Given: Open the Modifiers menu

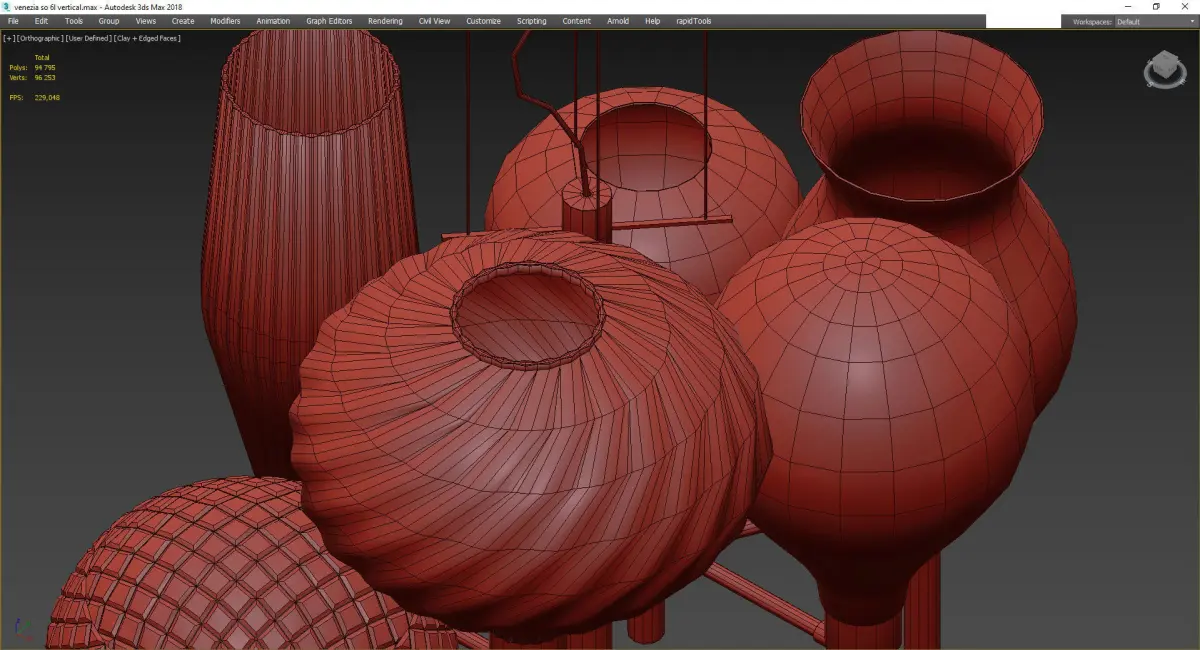Looking at the screenshot, I should tap(225, 21).
